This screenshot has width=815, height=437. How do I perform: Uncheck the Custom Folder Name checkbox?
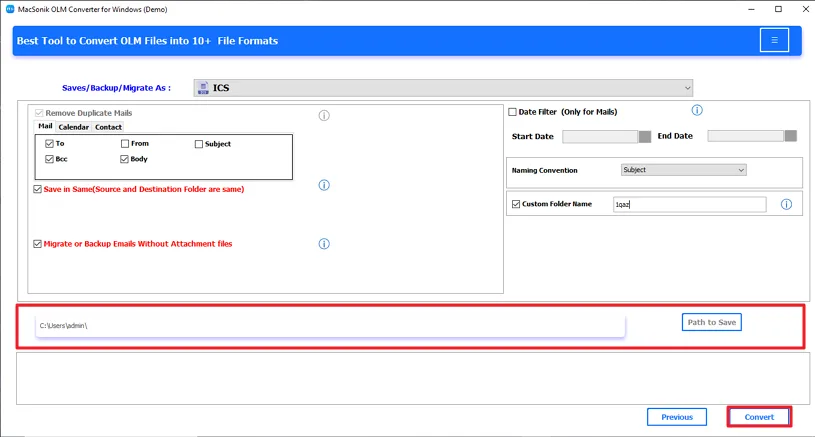pyautogui.click(x=516, y=204)
